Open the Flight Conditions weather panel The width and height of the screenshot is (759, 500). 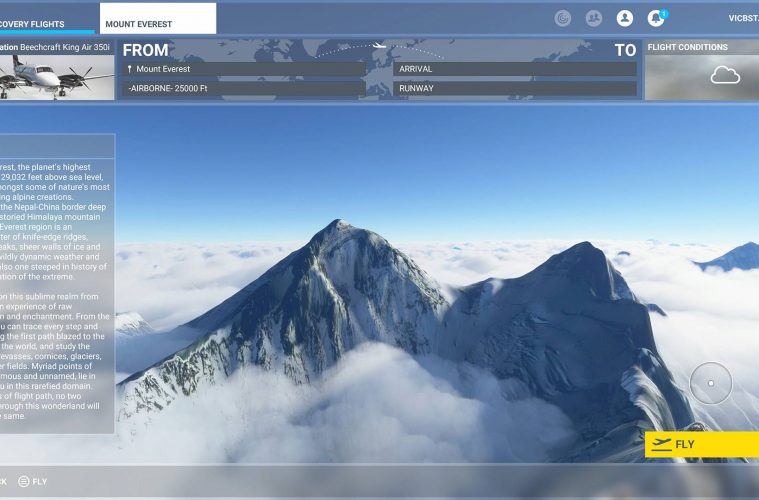coord(702,70)
